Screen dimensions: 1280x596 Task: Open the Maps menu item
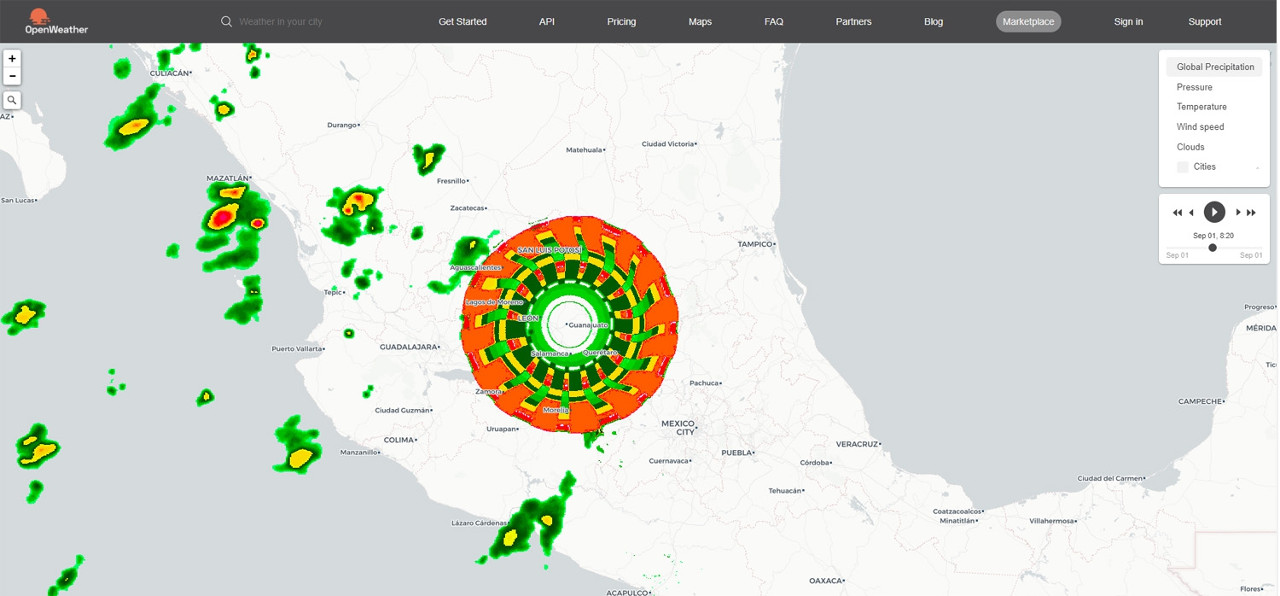click(x=700, y=21)
